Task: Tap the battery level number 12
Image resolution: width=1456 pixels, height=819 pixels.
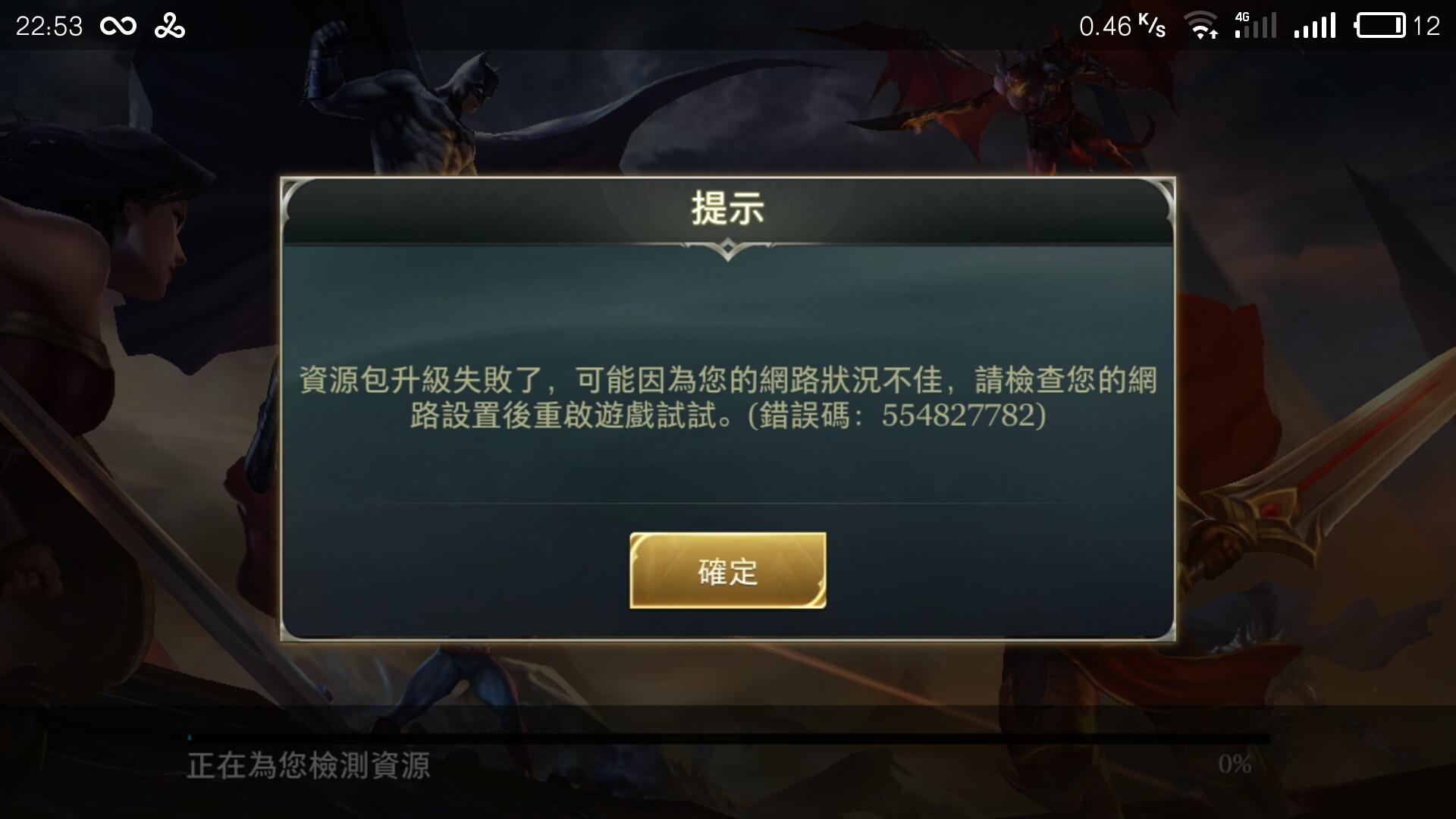Action: click(x=1426, y=27)
